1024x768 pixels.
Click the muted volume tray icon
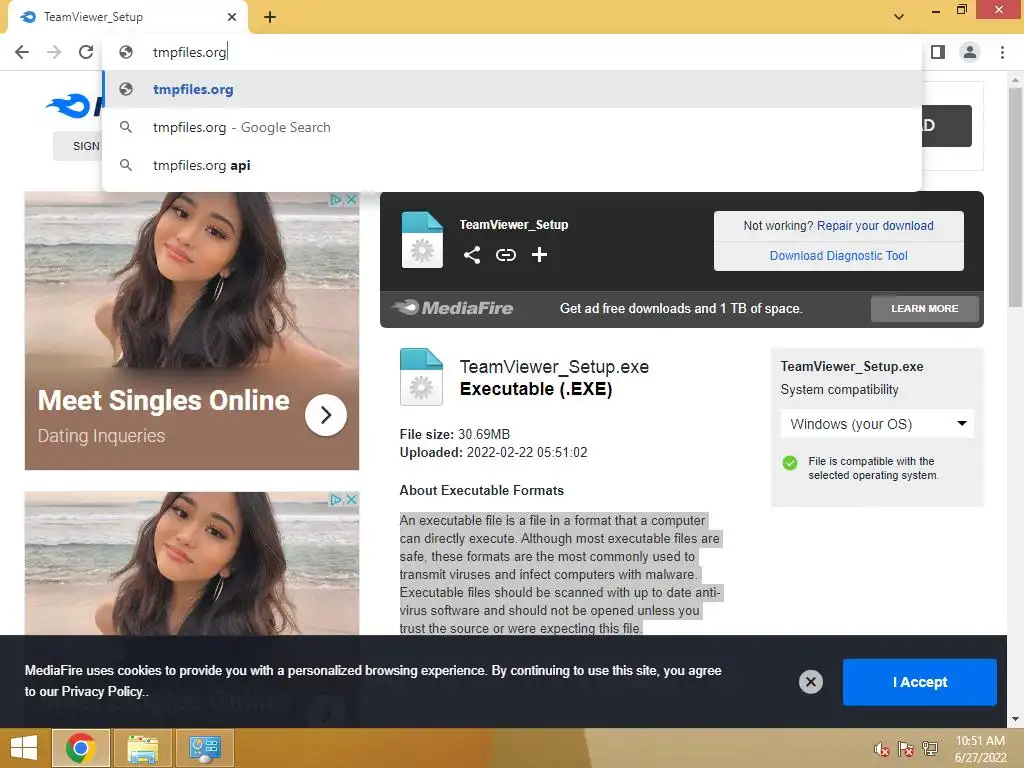[x=882, y=749]
